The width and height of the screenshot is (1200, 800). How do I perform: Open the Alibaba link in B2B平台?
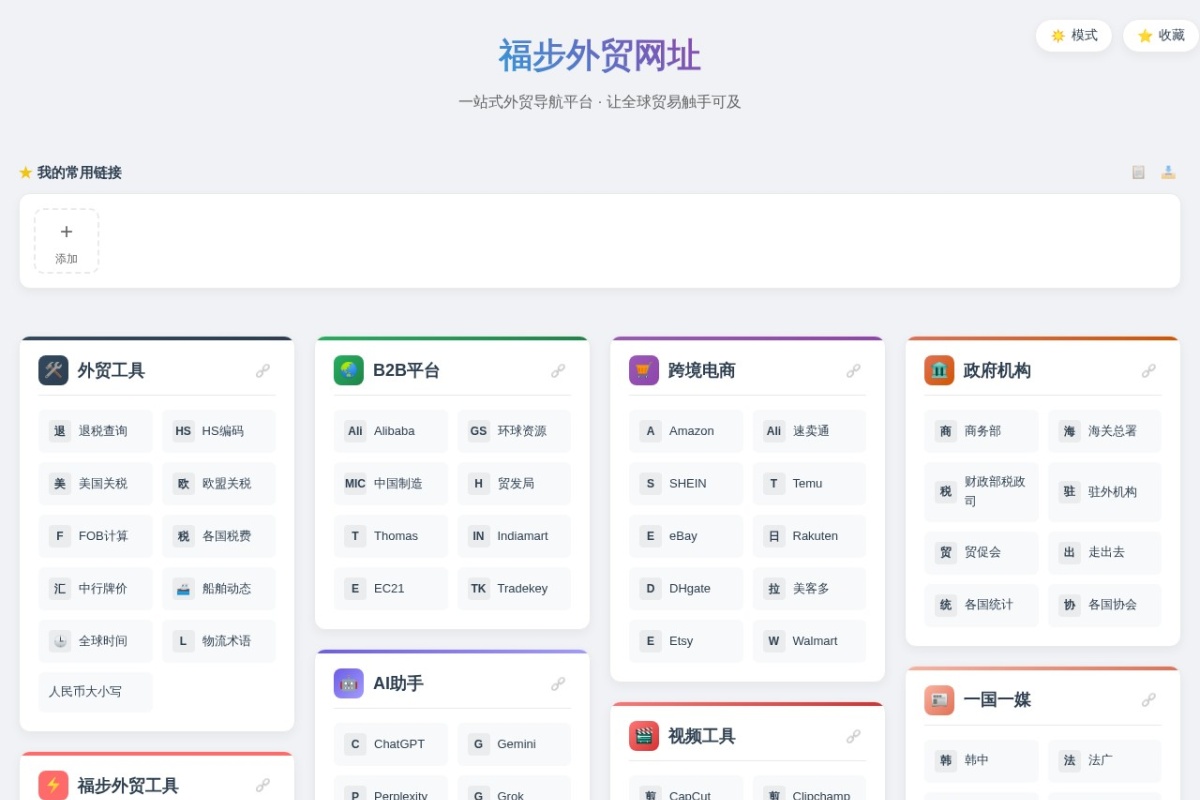click(x=391, y=431)
